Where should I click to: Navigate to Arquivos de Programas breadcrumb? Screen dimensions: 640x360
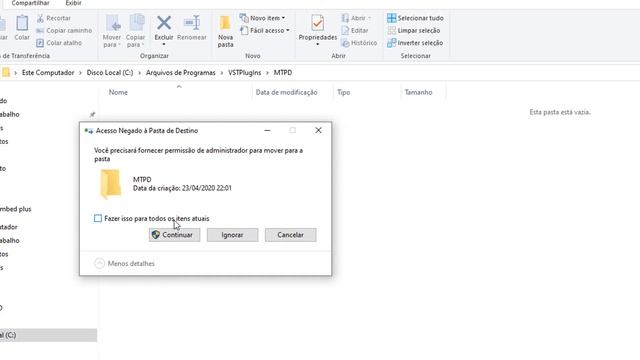180,73
